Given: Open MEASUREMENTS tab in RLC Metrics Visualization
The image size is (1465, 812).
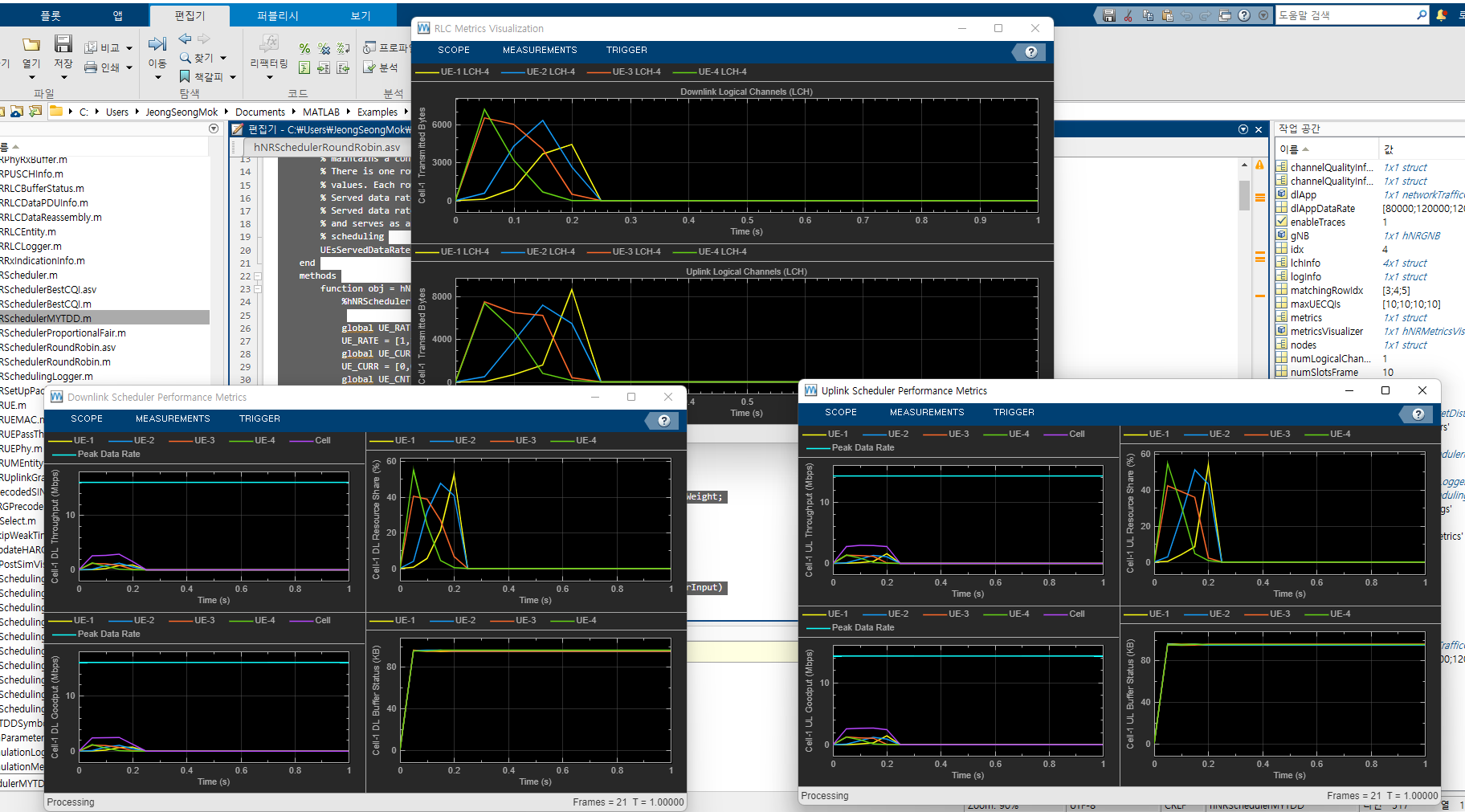Looking at the screenshot, I should click(540, 50).
